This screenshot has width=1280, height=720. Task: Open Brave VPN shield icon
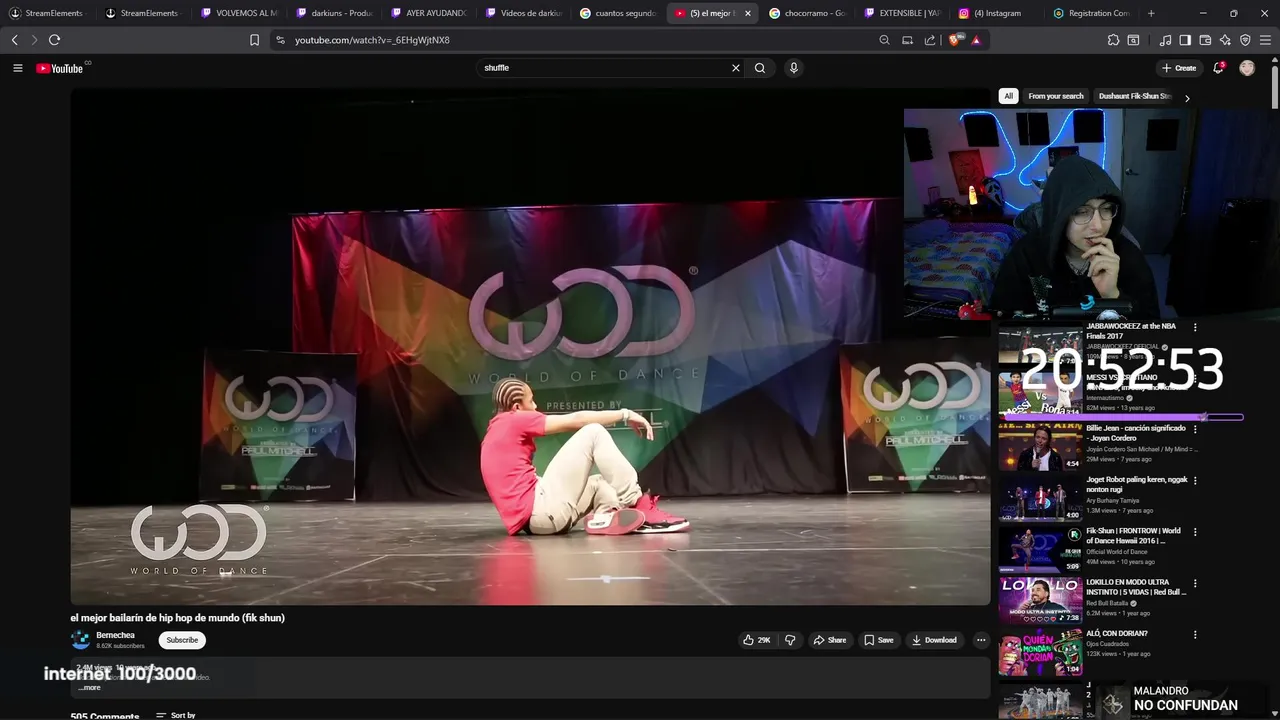[x=1245, y=40]
